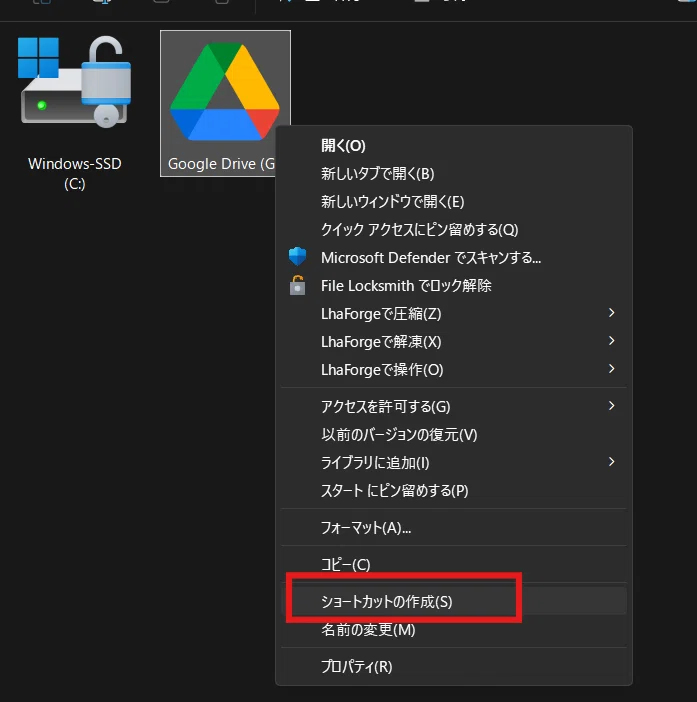This screenshot has width=697, height=702.
Task: Choose コピー(C) from the context menu
Action: pos(453,564)
